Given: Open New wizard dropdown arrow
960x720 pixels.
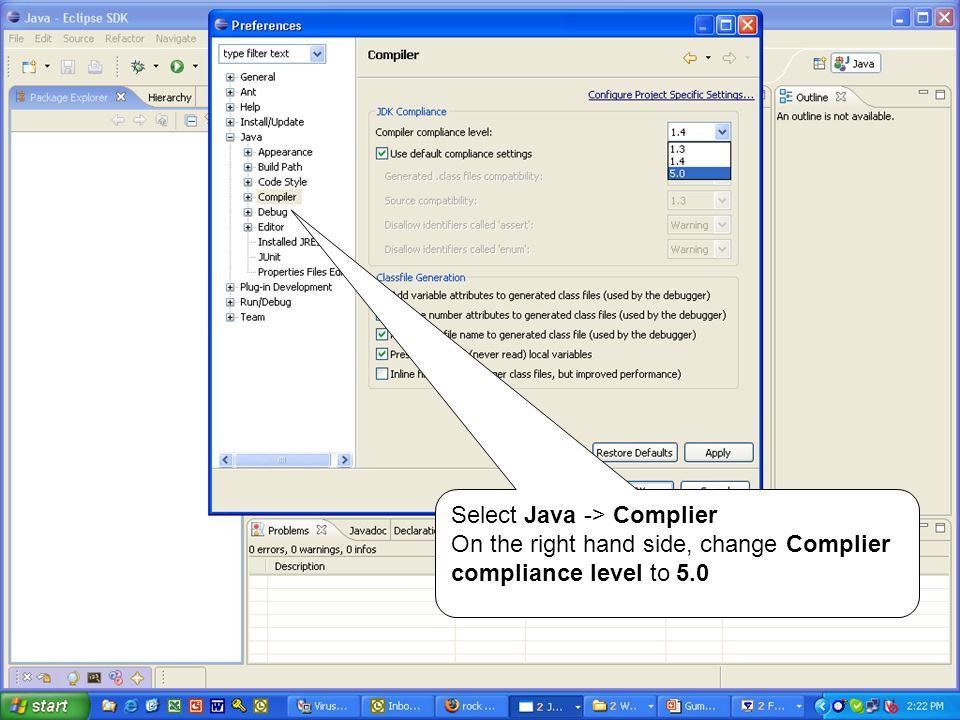Looking at the screenshot, I should 47,66.
